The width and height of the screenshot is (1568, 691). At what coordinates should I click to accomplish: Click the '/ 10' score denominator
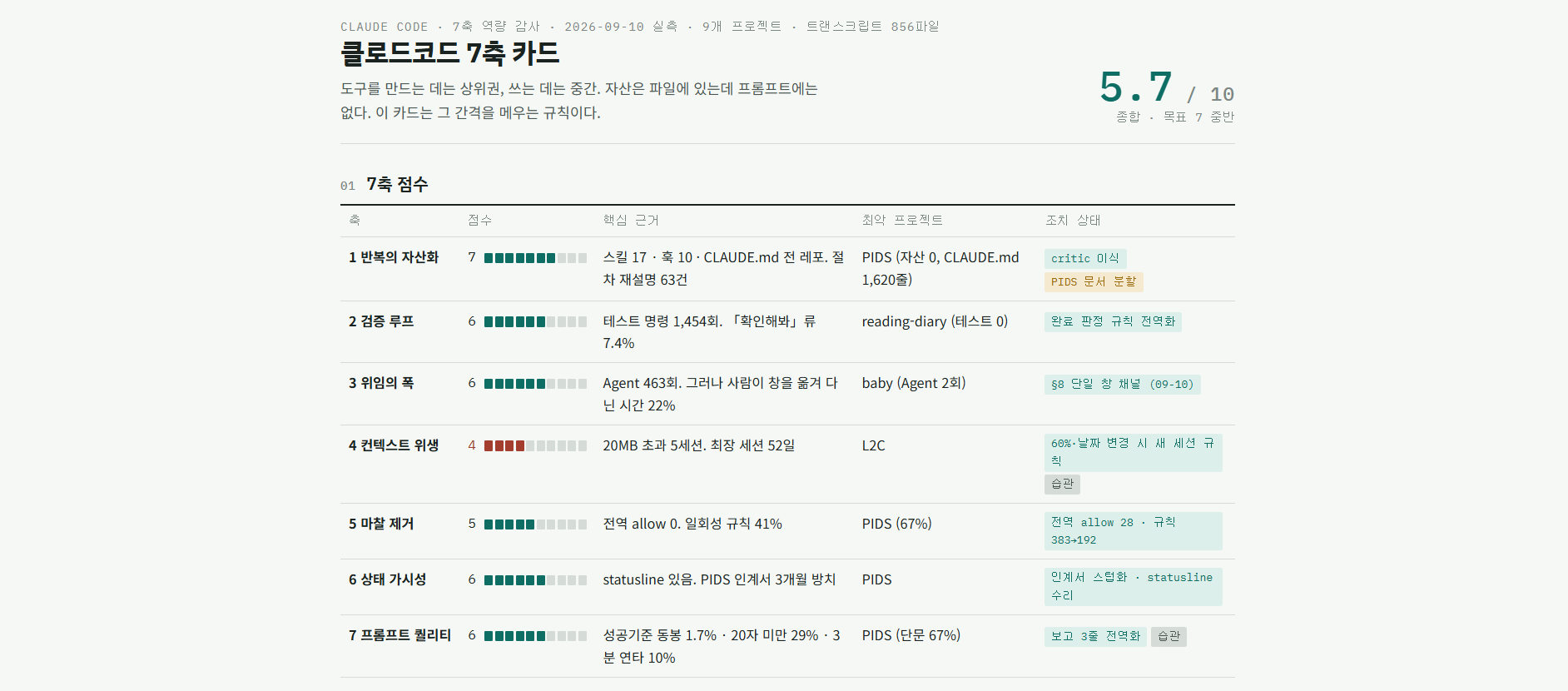tap(1210, 94)
